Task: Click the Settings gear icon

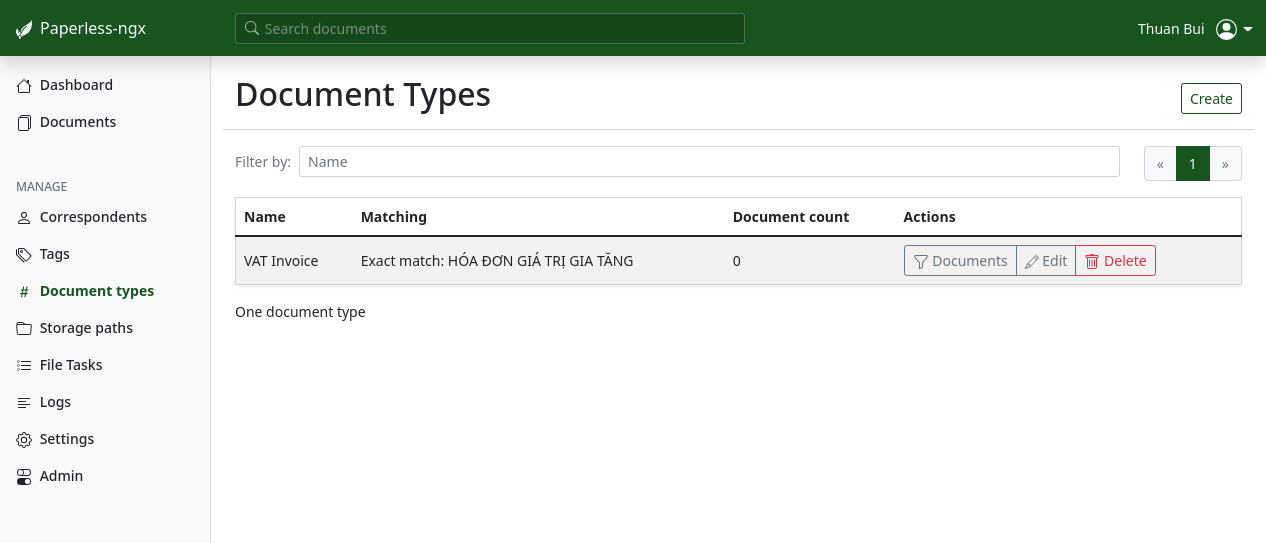Action: click(24, 440)
